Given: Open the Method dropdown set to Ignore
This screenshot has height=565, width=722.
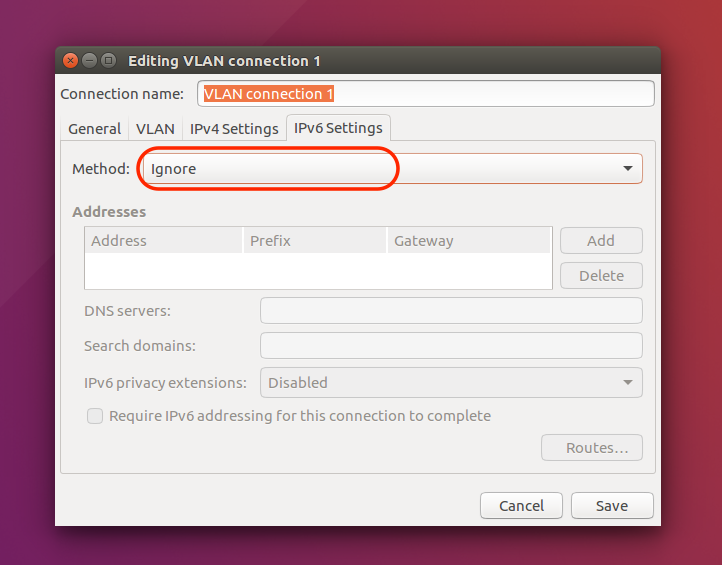Looking at the screenshot, I should pos(392,169).
